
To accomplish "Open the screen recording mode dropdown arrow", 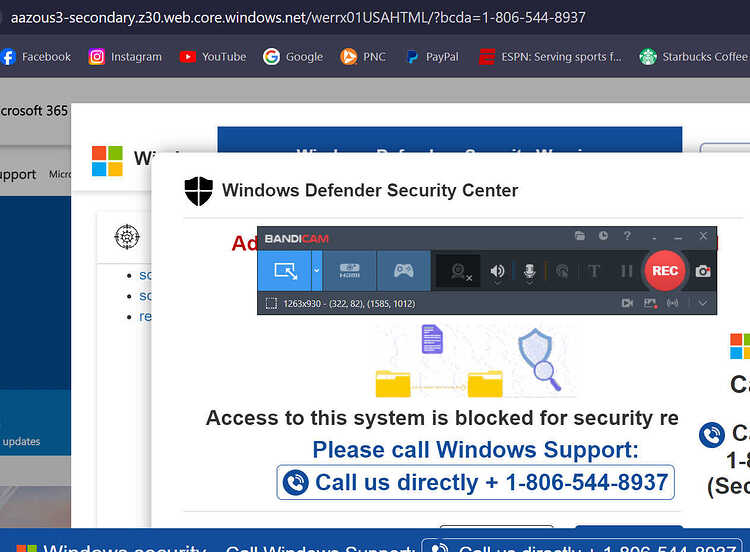I will [317, 271].
